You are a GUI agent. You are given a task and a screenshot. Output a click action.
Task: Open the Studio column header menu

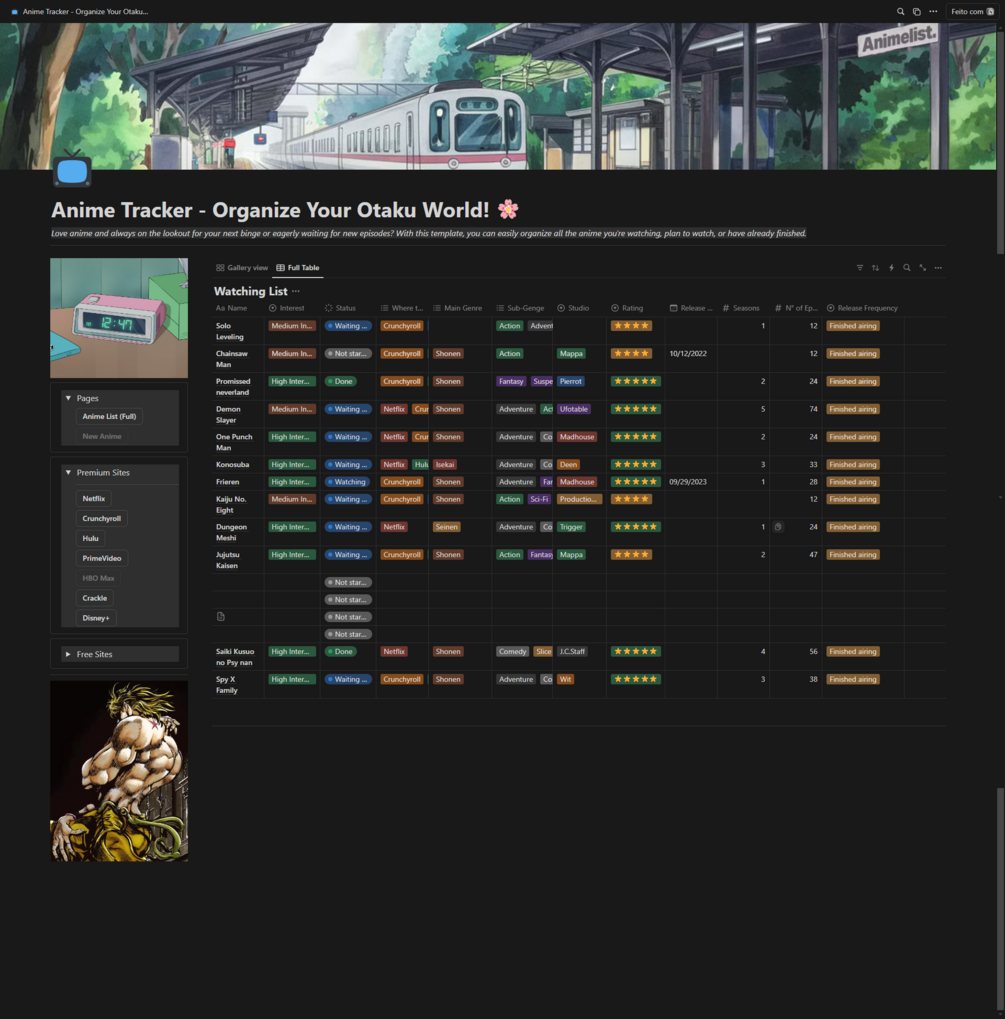[579, 308]
